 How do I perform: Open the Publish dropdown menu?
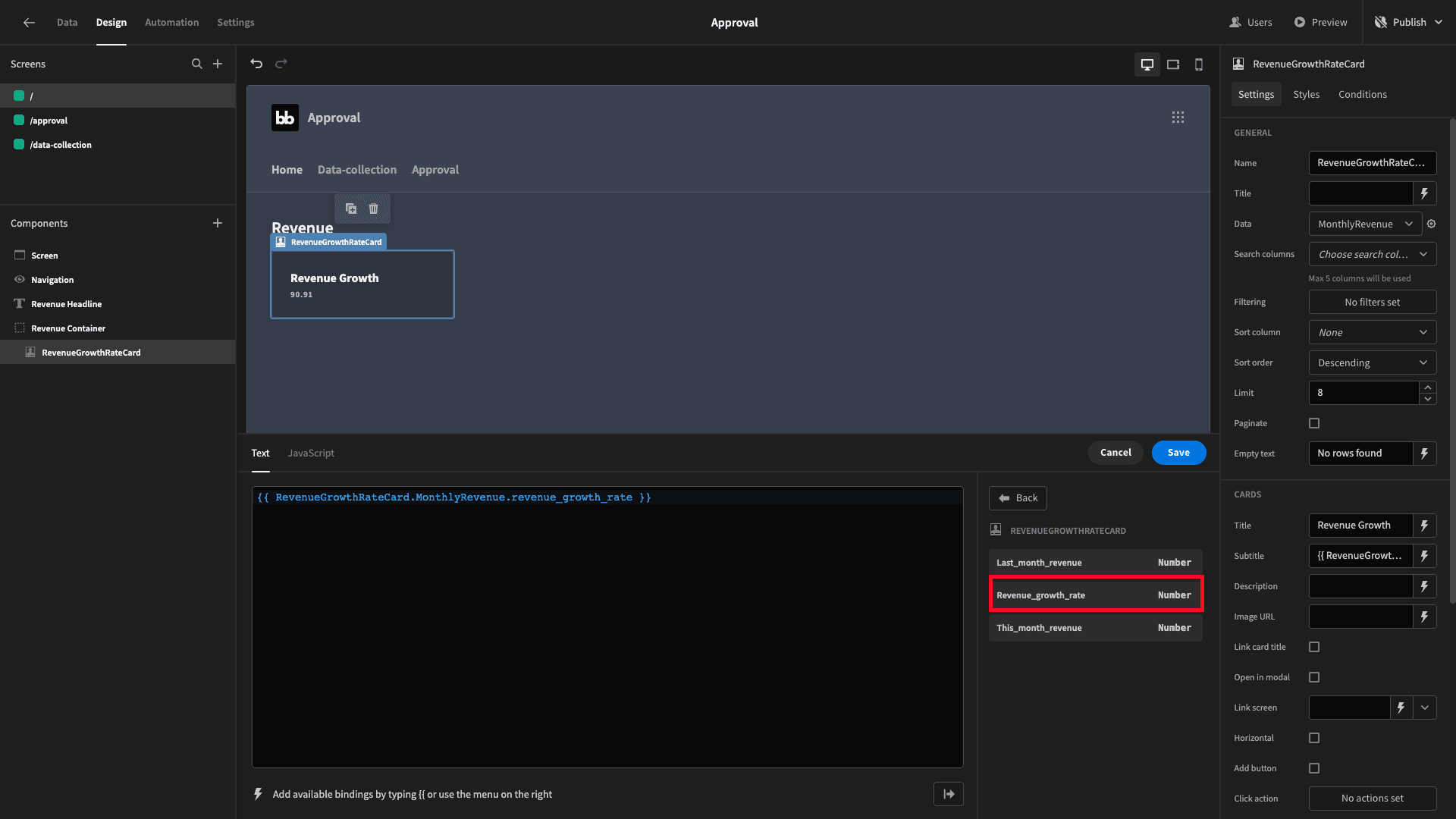pos(1409,22)
